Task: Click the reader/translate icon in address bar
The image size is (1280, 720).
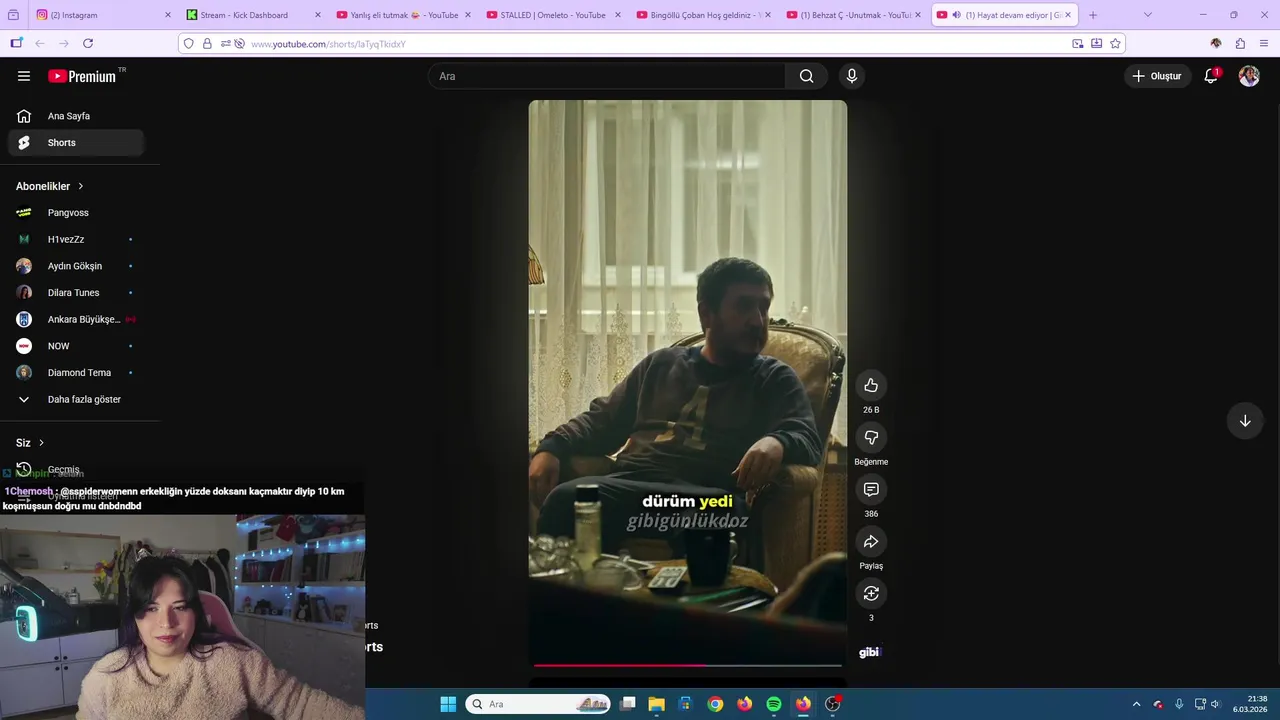Action: pos(1096,43)
